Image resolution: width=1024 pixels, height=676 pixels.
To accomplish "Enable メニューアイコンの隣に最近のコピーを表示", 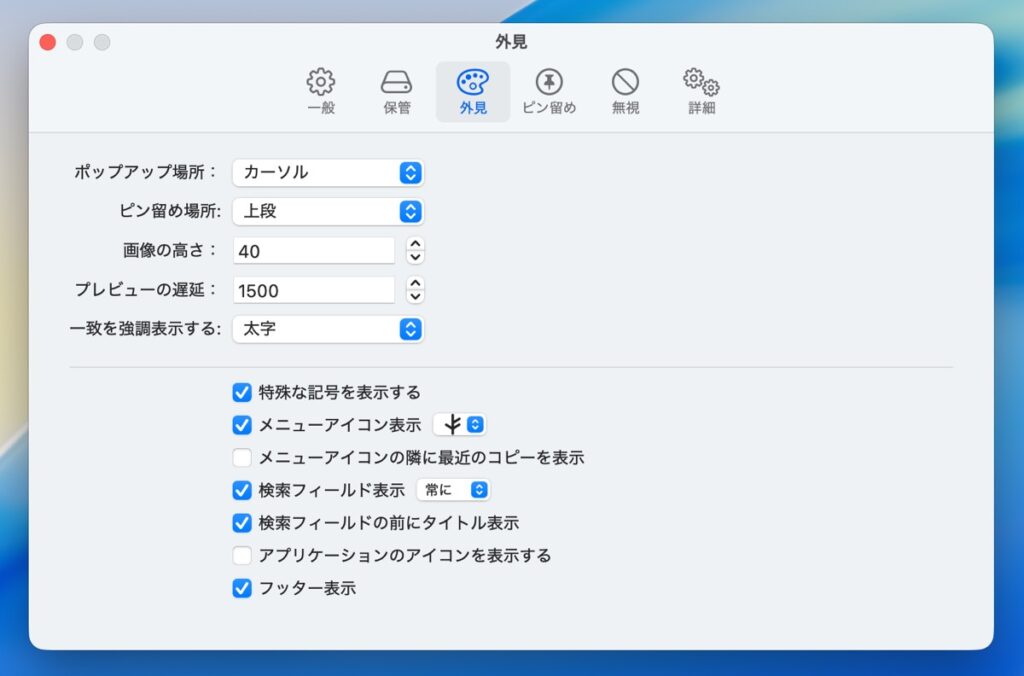I will pos(242,458).
